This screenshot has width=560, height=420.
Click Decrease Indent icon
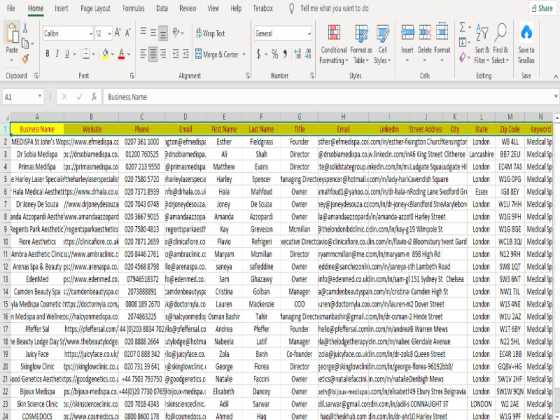pos(175,54)
